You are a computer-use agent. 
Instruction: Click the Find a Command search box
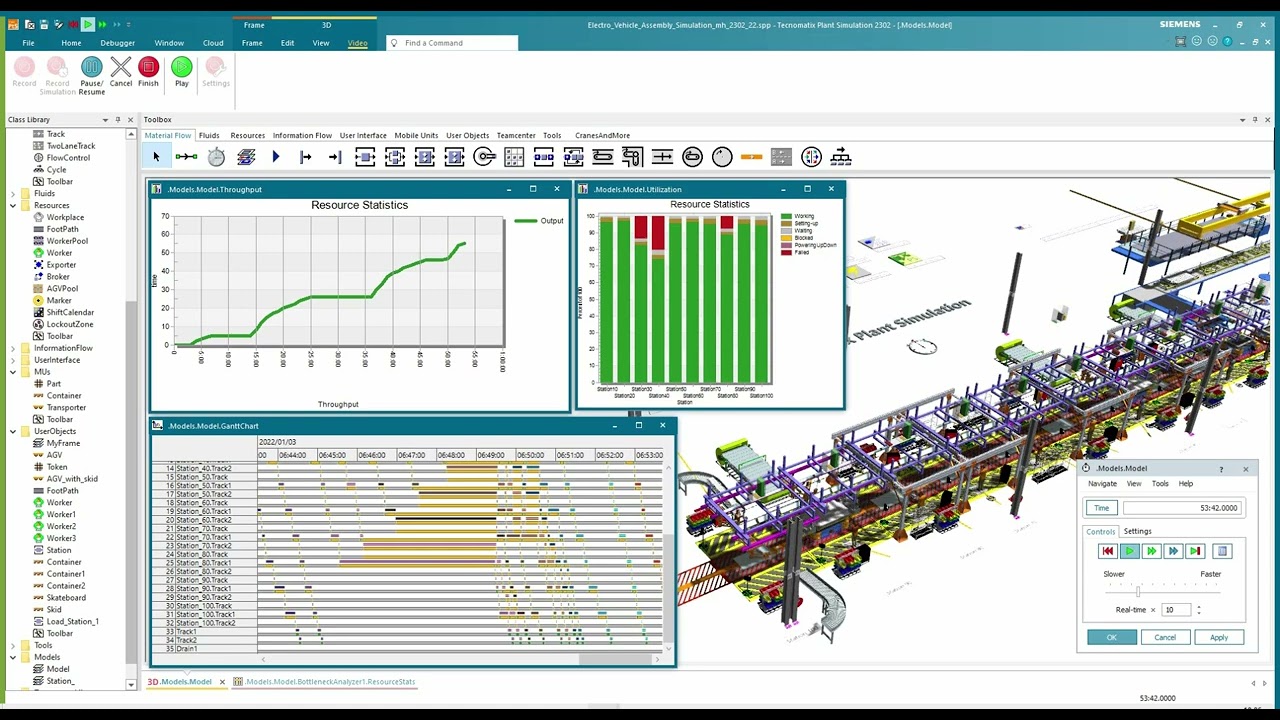tap(452, 43)
